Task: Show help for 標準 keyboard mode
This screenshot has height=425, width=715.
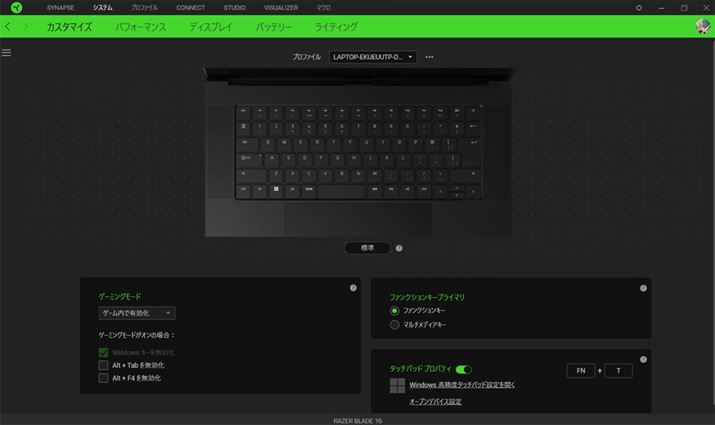Action: click(399, 248)
